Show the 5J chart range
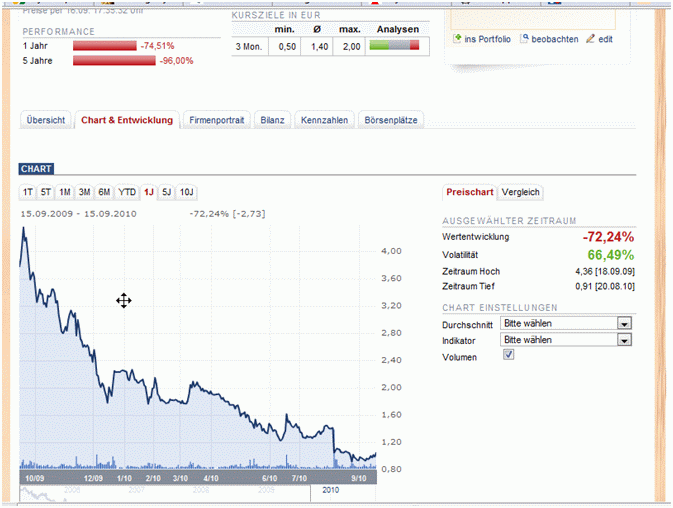This screenshot has width=673, height=508. click(167, 192)
